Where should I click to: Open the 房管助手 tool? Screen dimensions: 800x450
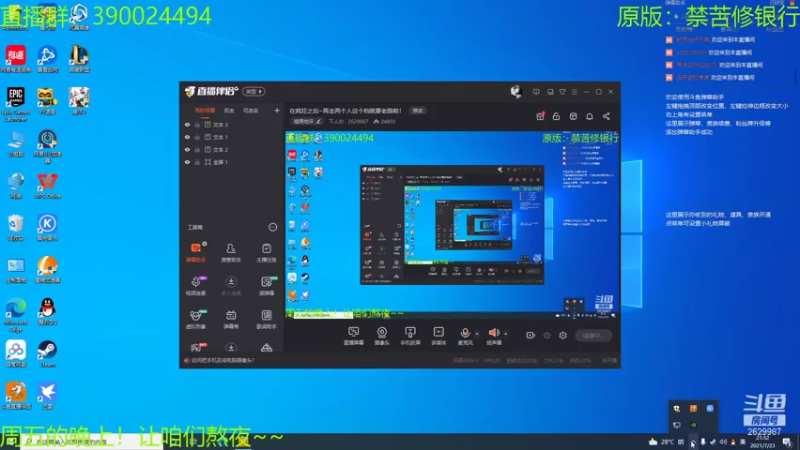pyautogui.click(x=231, y=253)
